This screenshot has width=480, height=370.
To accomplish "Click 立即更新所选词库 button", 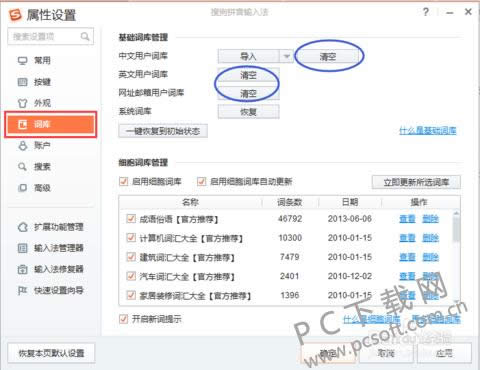I will (x=416, y=182).
